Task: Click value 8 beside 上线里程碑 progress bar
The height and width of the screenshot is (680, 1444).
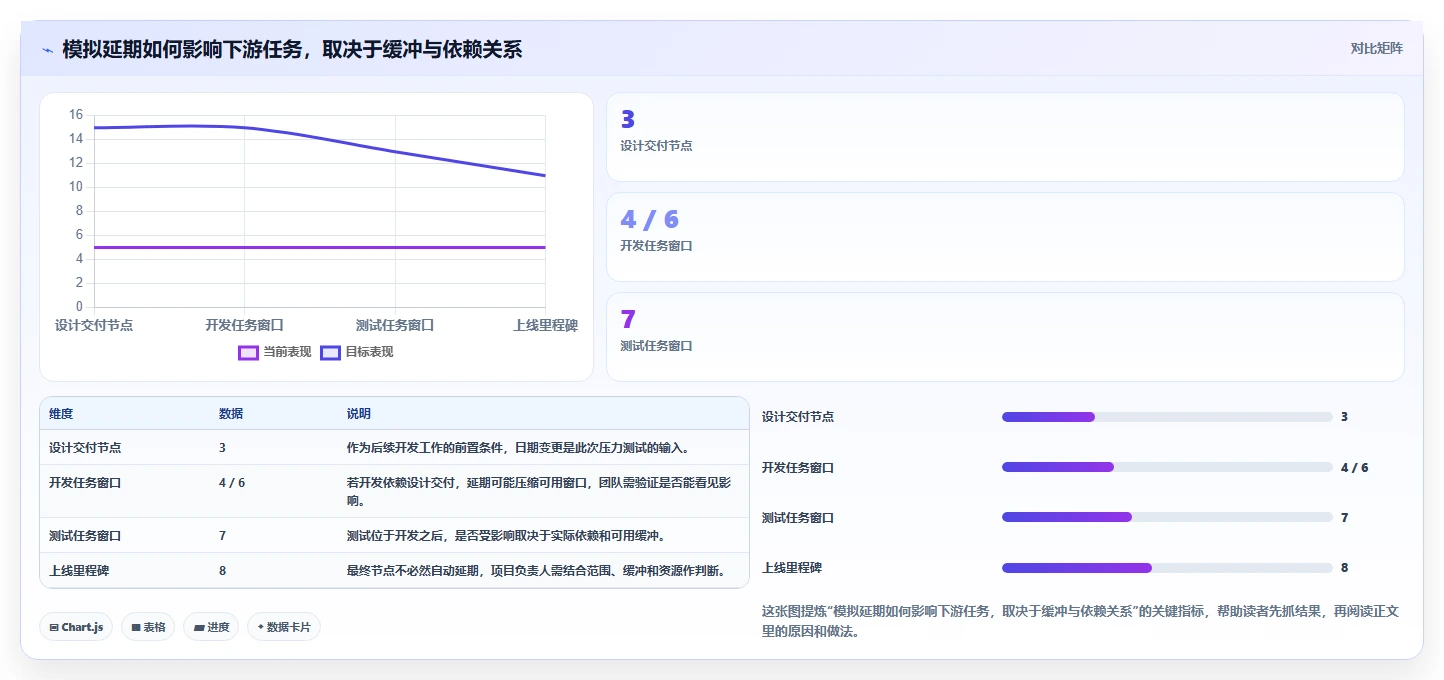Action: [x=1345, y=568]
